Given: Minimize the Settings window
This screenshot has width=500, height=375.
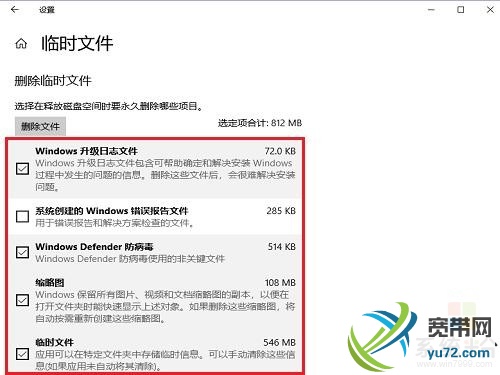Looking at the screenshot, I should click(431, 10).
